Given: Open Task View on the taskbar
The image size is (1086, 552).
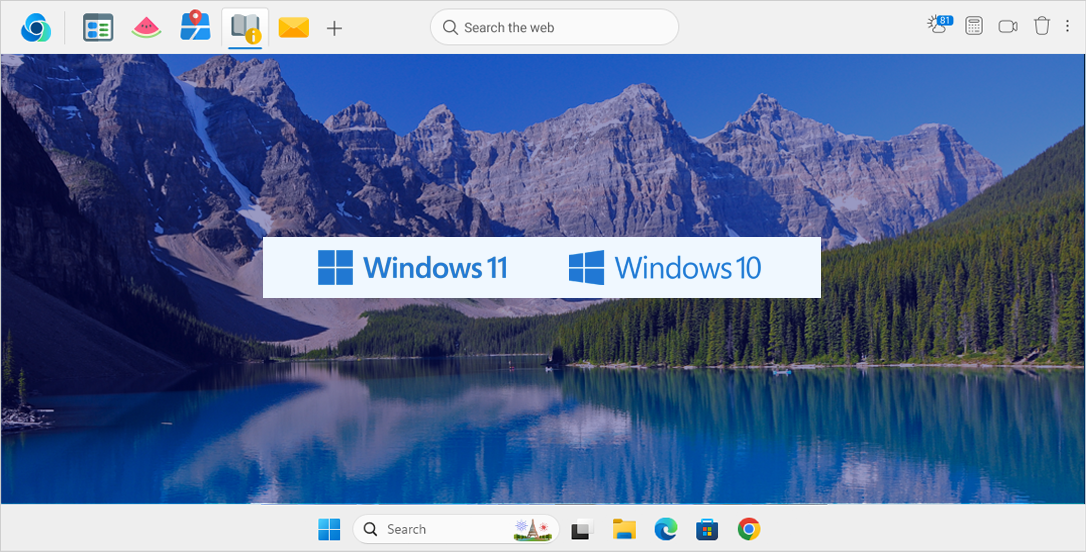Looking at the screenshot, I should 582,529.
